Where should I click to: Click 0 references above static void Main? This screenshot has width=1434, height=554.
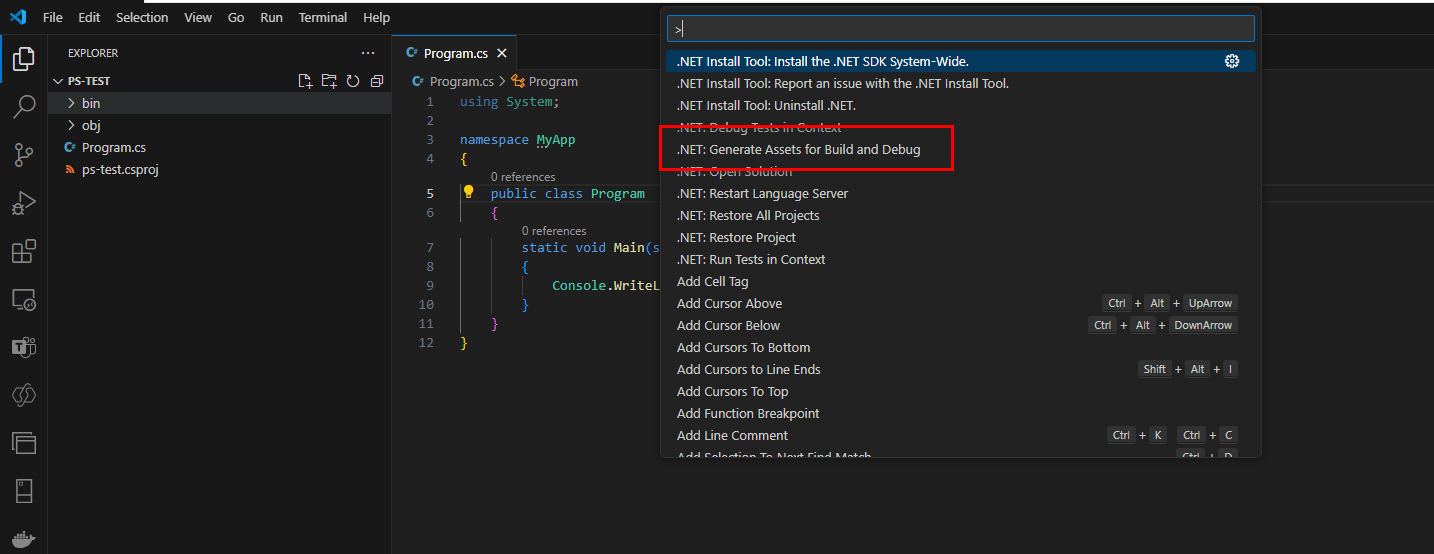click(x=554, y=231)
